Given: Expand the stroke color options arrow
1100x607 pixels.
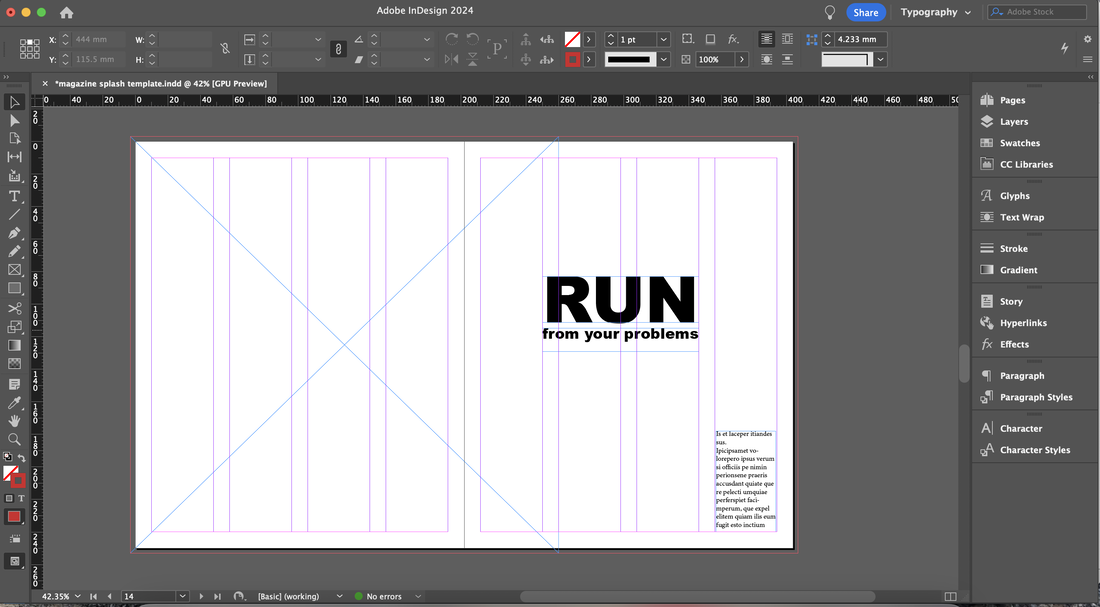Looking at the screenshot, I should coord(589,60).
